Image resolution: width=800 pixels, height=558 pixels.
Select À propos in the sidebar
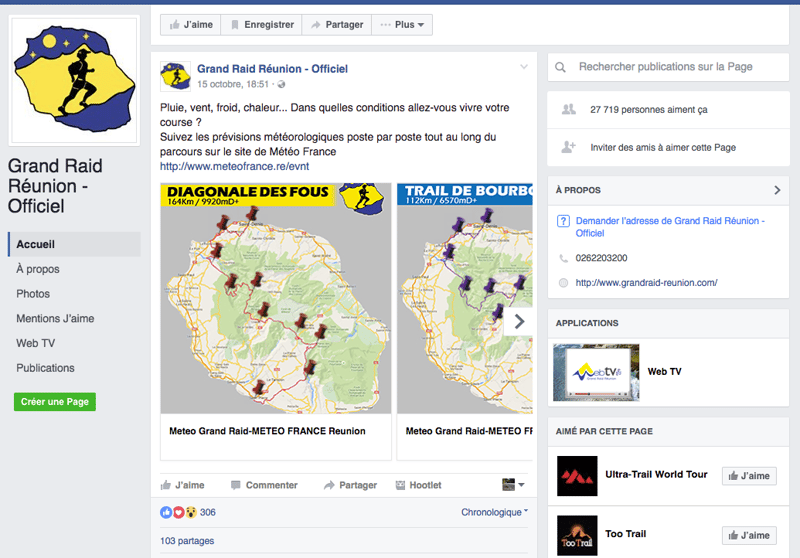coord(38,269)
